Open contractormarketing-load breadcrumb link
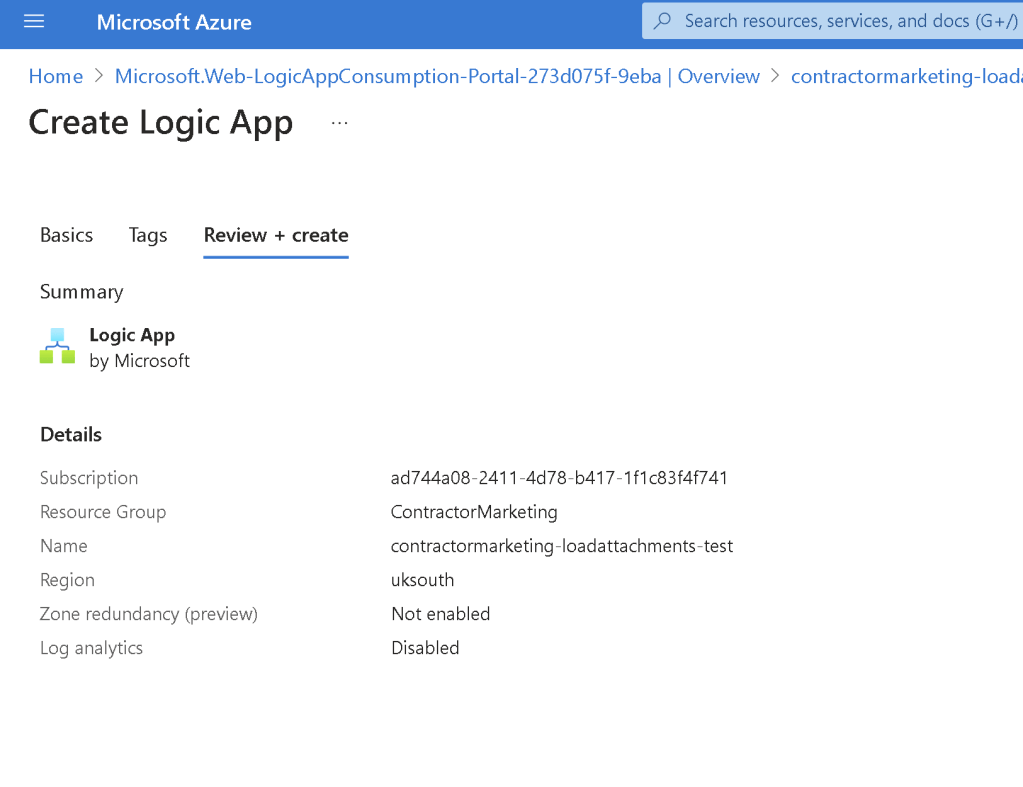The width and height of the screenshot is (1023, 787). pos(907,76)
